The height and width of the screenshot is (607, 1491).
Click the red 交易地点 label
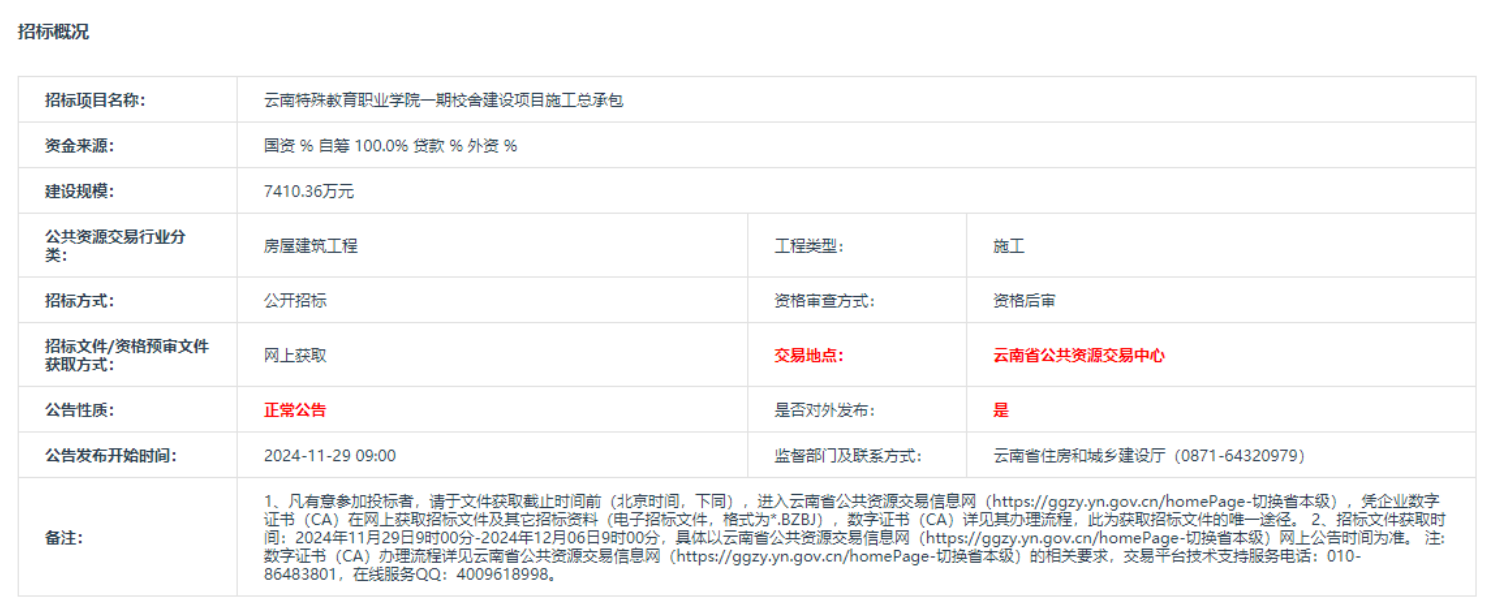coord(808,355)
